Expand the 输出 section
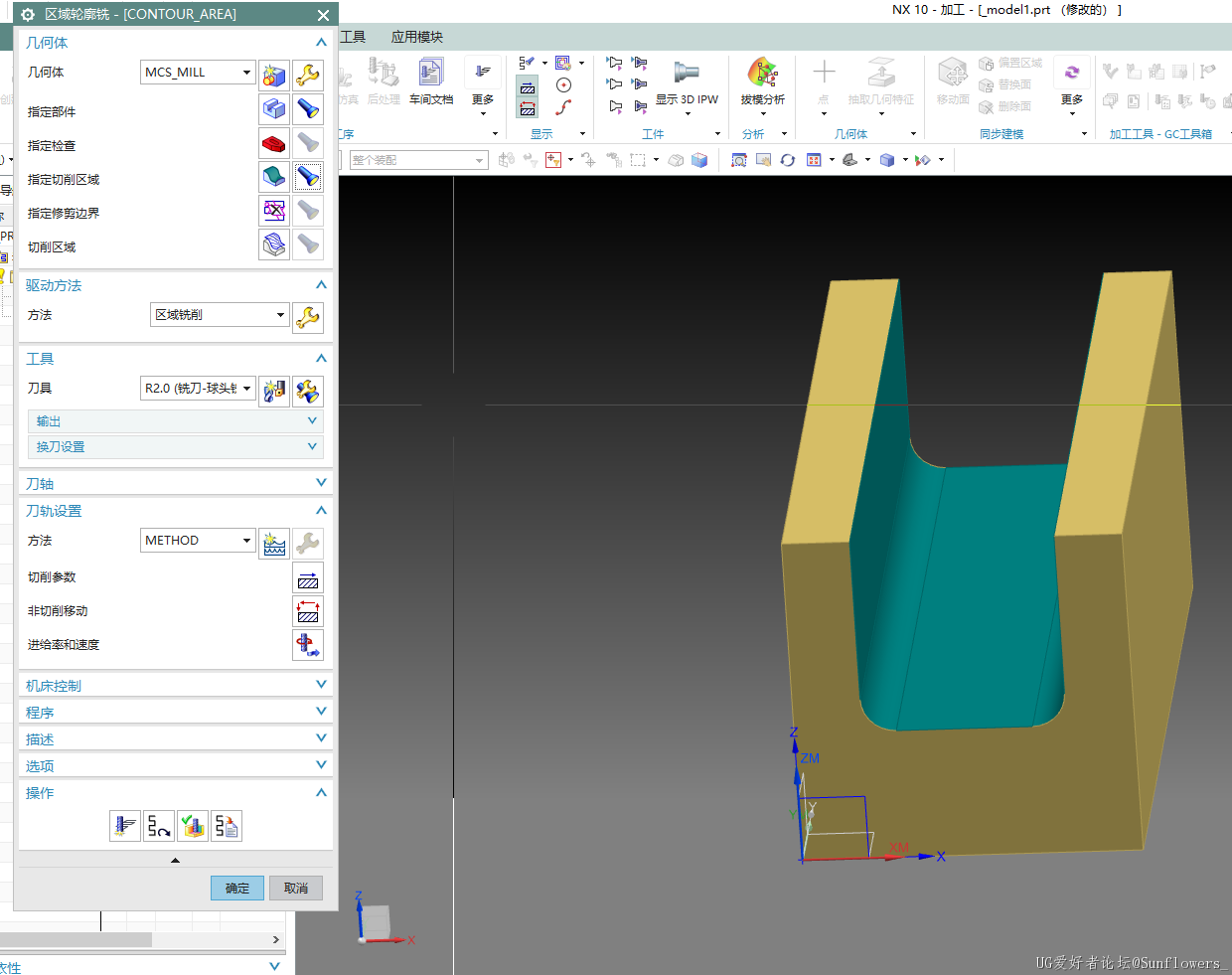Screen dimensions: 1232x975 (175, 421)
